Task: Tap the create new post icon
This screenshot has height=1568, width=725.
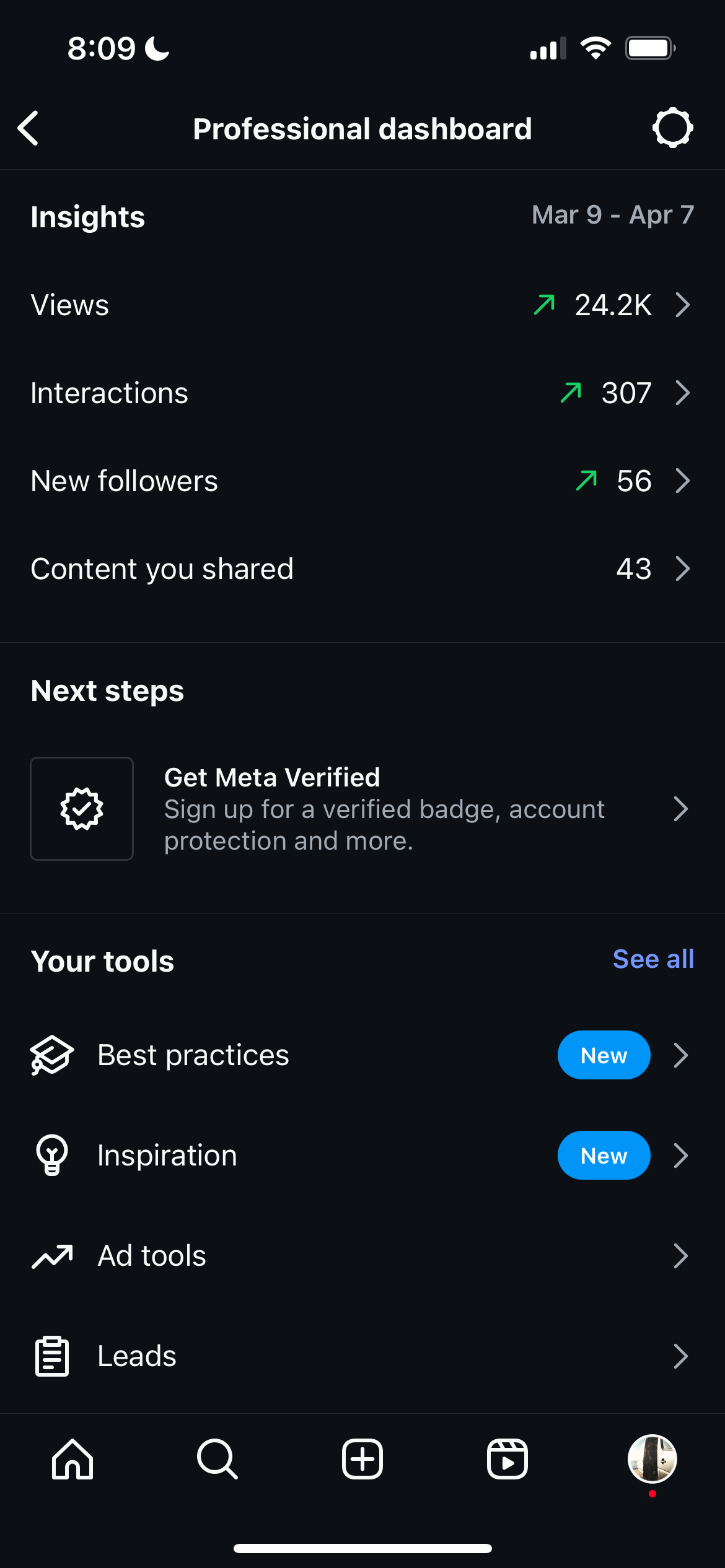Action: [x=362, y=1459]
